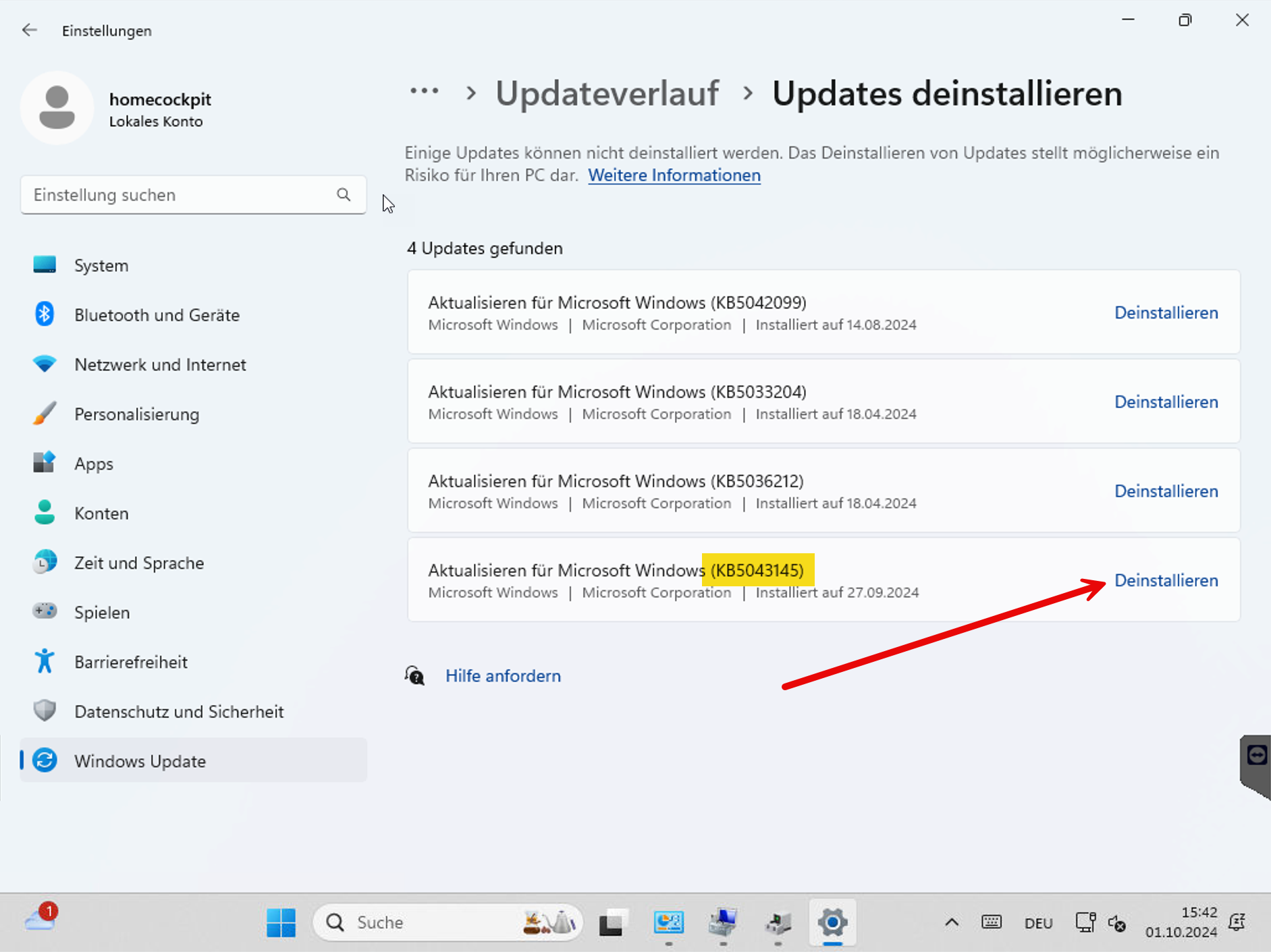Select Datenschutz und Sicherheit
Image resolution: width=1271 pixels, height=952 pixels.
click(179, 712)
